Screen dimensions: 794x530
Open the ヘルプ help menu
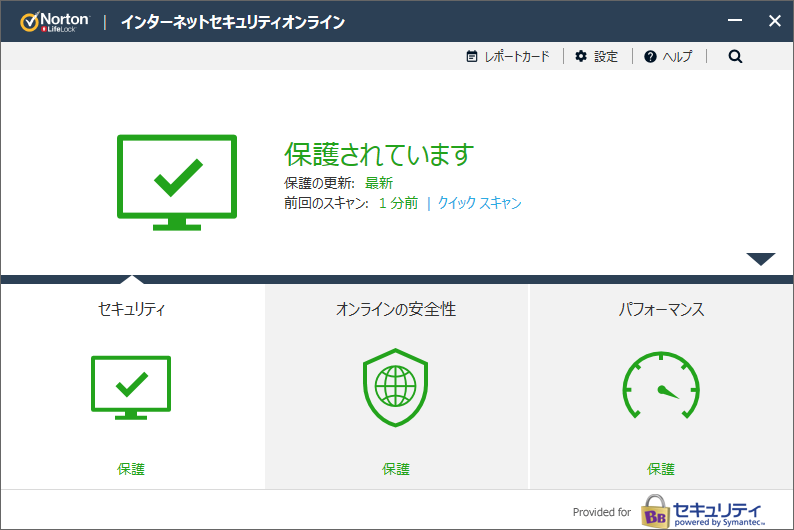click(x=668, y=56)
